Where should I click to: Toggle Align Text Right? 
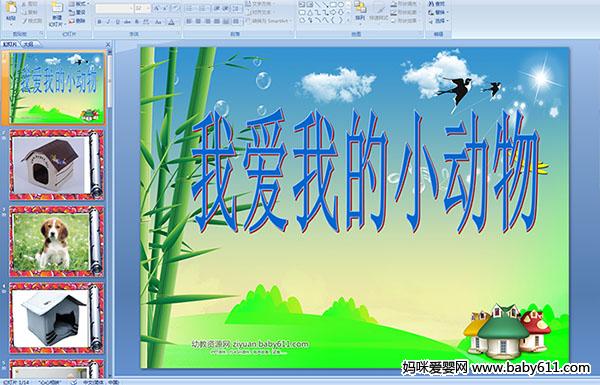tap(207, 21)
